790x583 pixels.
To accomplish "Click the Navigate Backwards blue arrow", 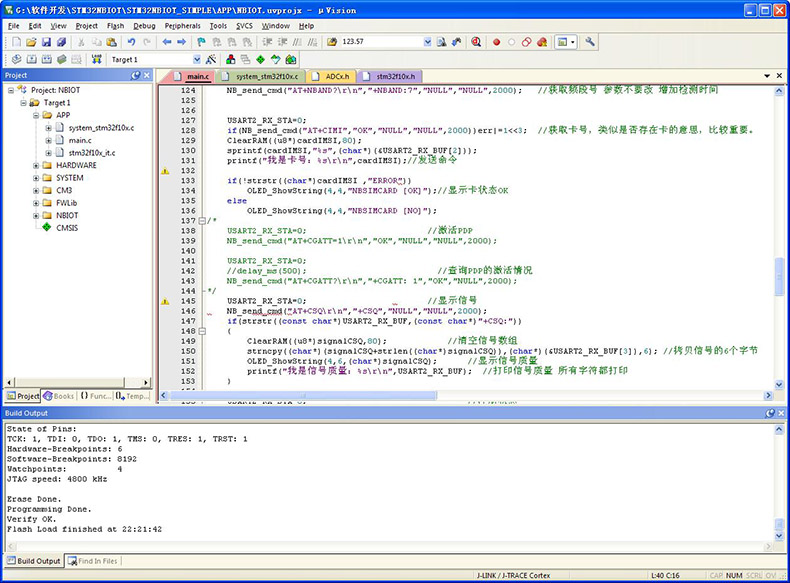I will click(166, 42).
